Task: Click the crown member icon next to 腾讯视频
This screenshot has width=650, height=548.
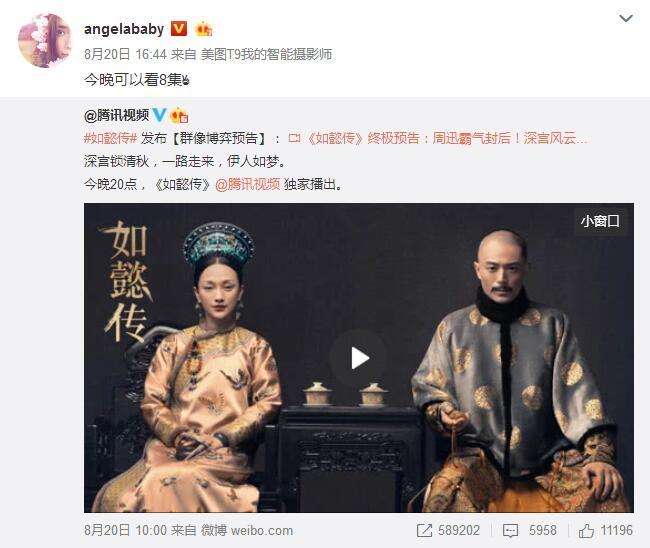Action: click(x=179, y=115)
